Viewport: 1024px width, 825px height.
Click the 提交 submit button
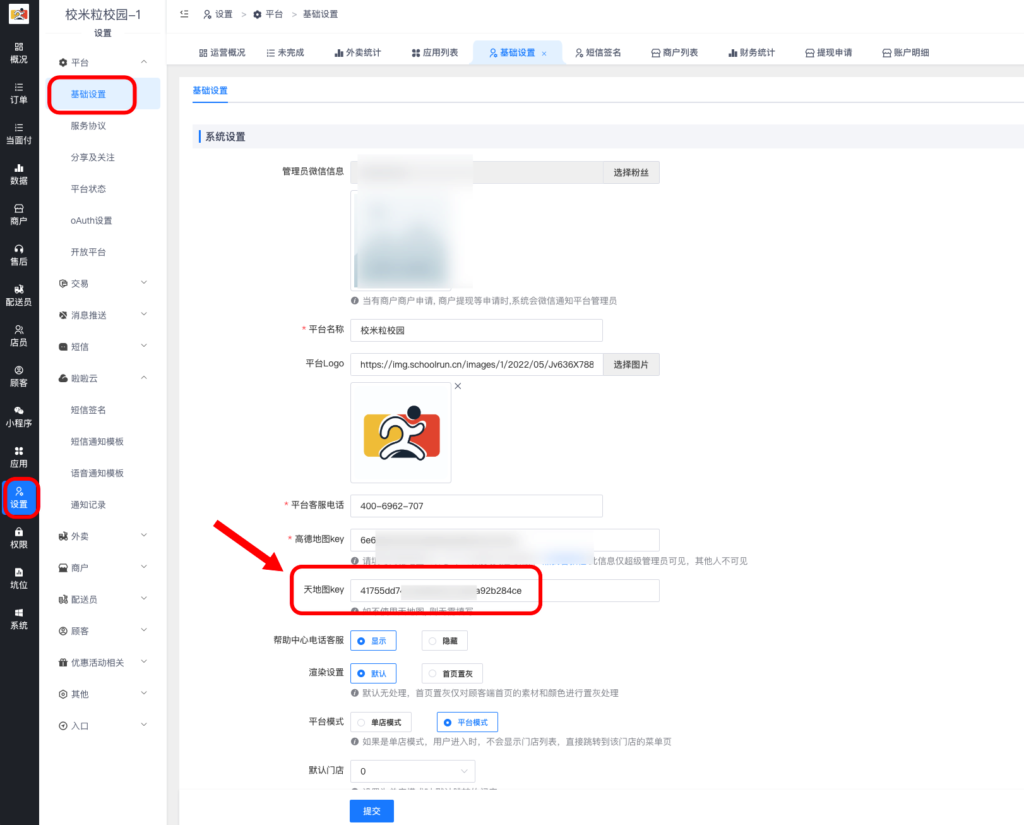tap(371, 810)
